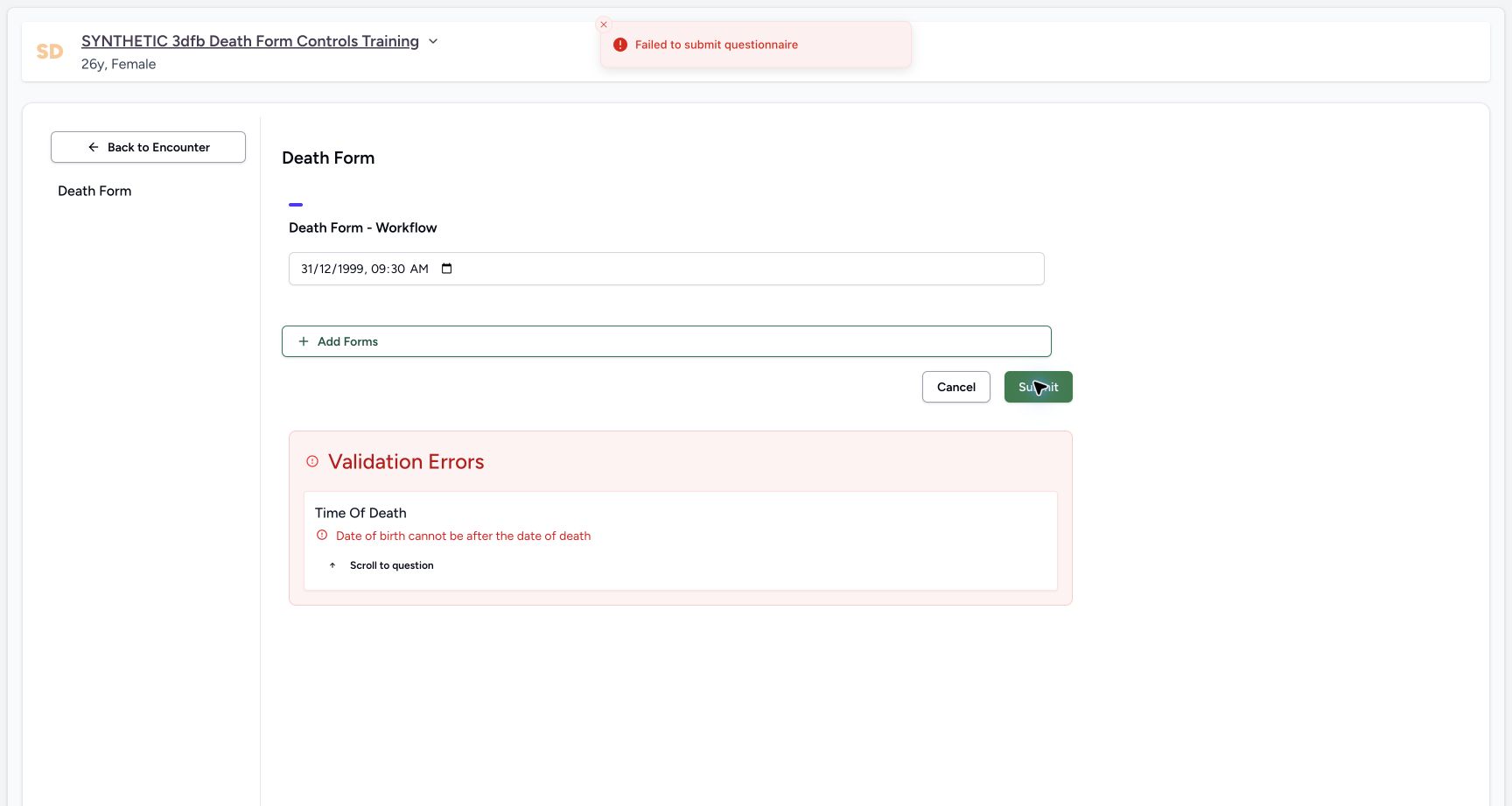1512x806 pixels.
Task: Select Death Form in the sidebar
Action: pos(94,191)
